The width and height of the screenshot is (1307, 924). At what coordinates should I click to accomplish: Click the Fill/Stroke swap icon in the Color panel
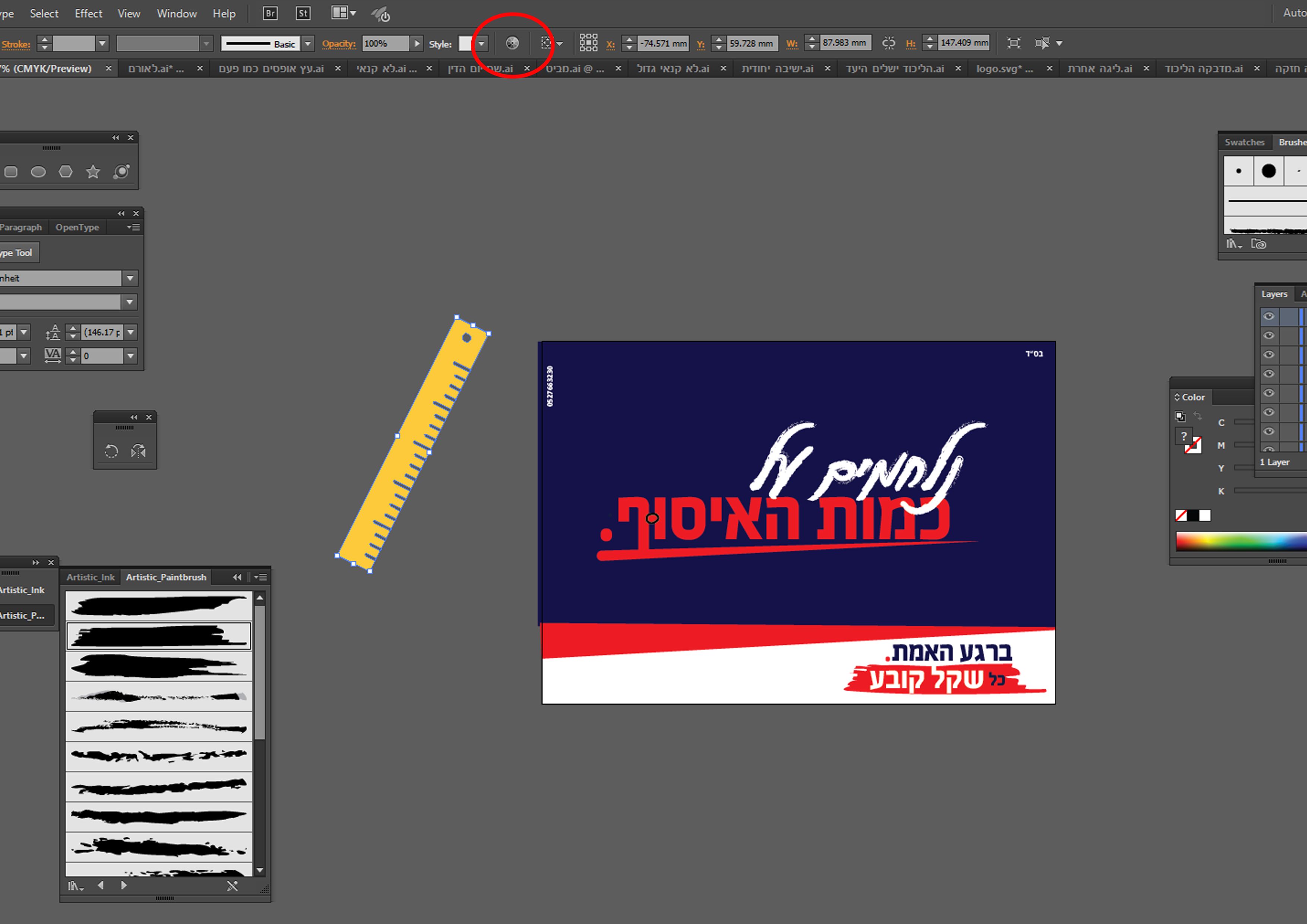point(1198,415)
